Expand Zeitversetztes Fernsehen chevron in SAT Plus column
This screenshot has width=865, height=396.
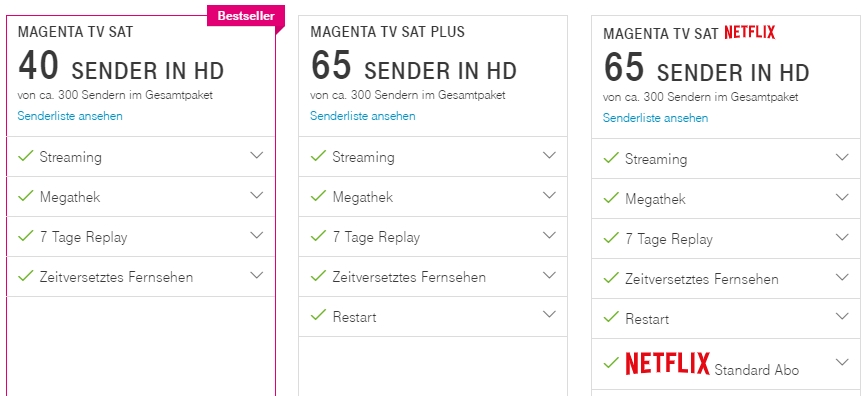(549, 275)
